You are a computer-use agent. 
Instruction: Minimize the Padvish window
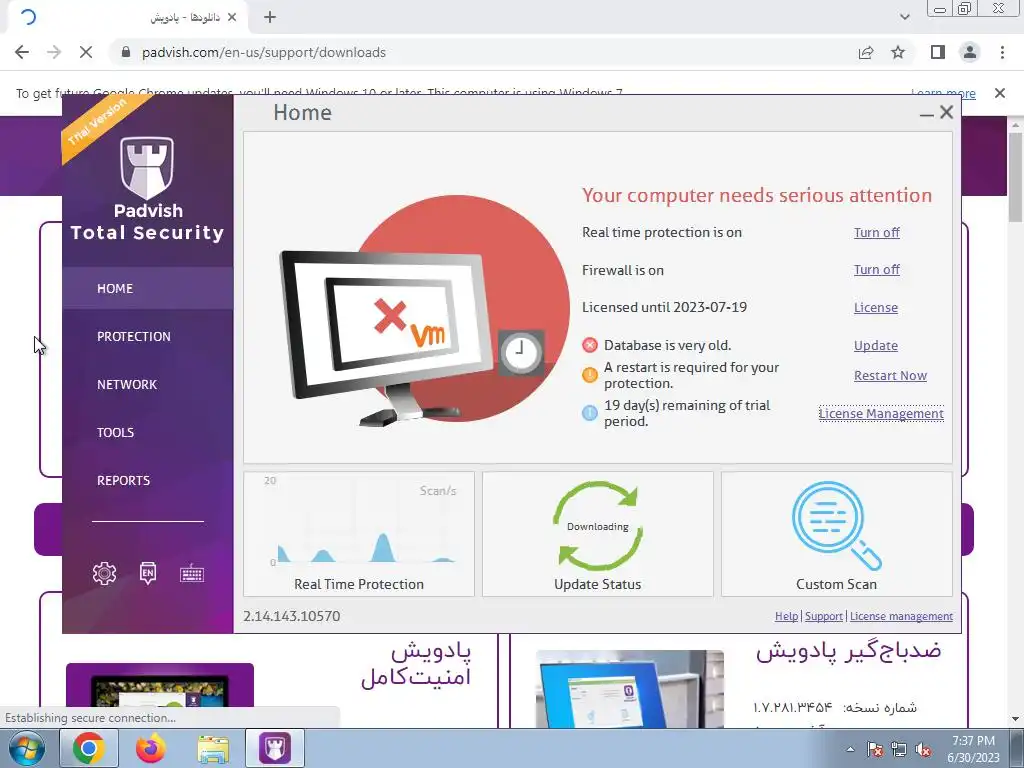point(926,114)
